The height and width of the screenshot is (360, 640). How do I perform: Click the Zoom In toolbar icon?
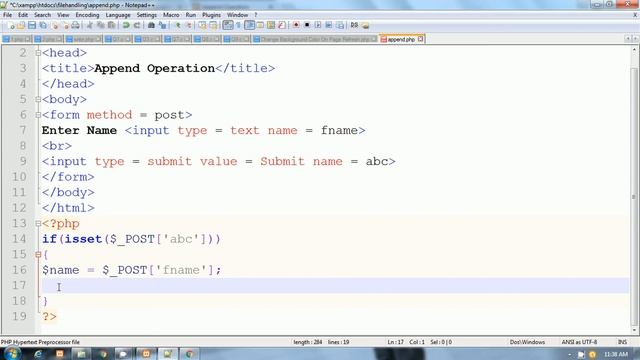pyautogui.click(x=178, y=25)
